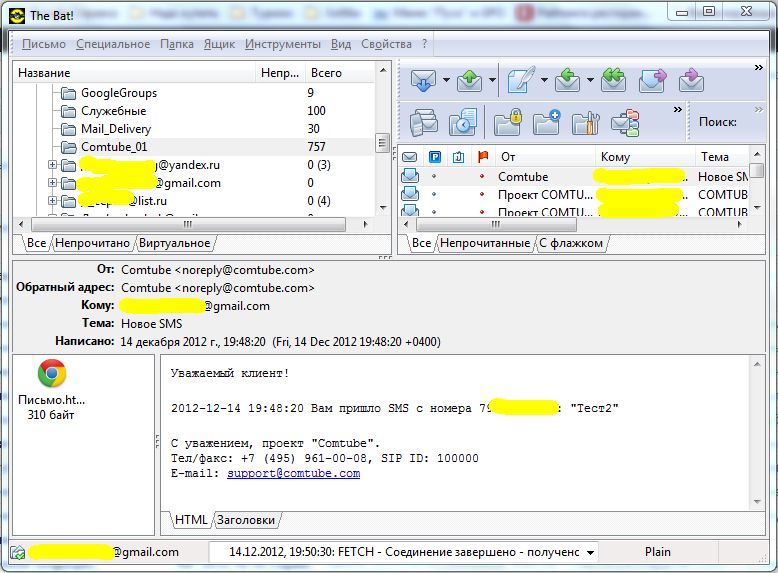Click the Comtube_01 folder icon
Image resolution: width=778 pixels, height=573 pixels.
coord(68,147)
